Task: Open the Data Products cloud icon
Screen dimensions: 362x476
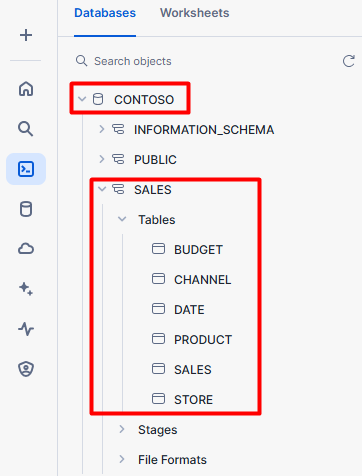Action: click(x=26, y=249)
